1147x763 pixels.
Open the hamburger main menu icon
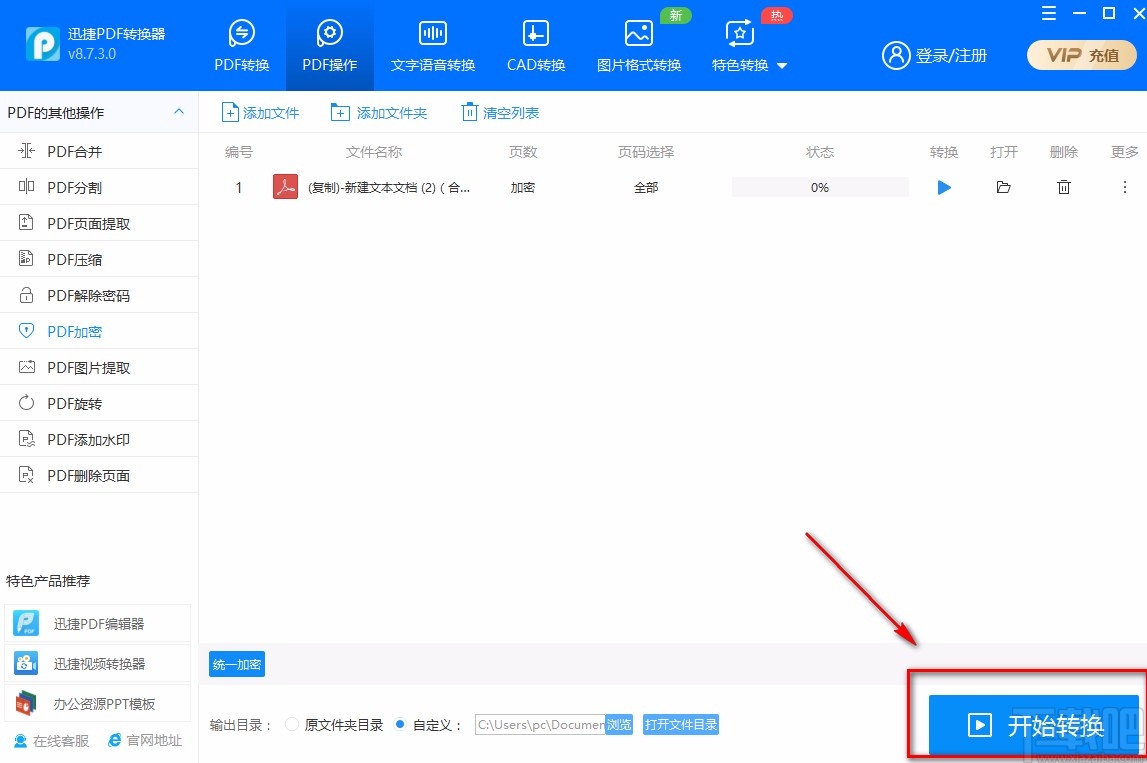[x=1048, y=13]
